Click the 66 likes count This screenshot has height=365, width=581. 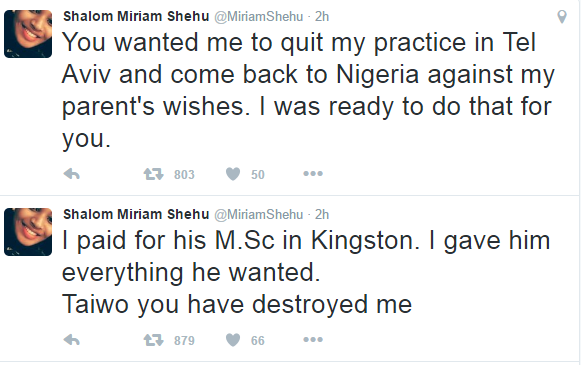click(258, 340)
